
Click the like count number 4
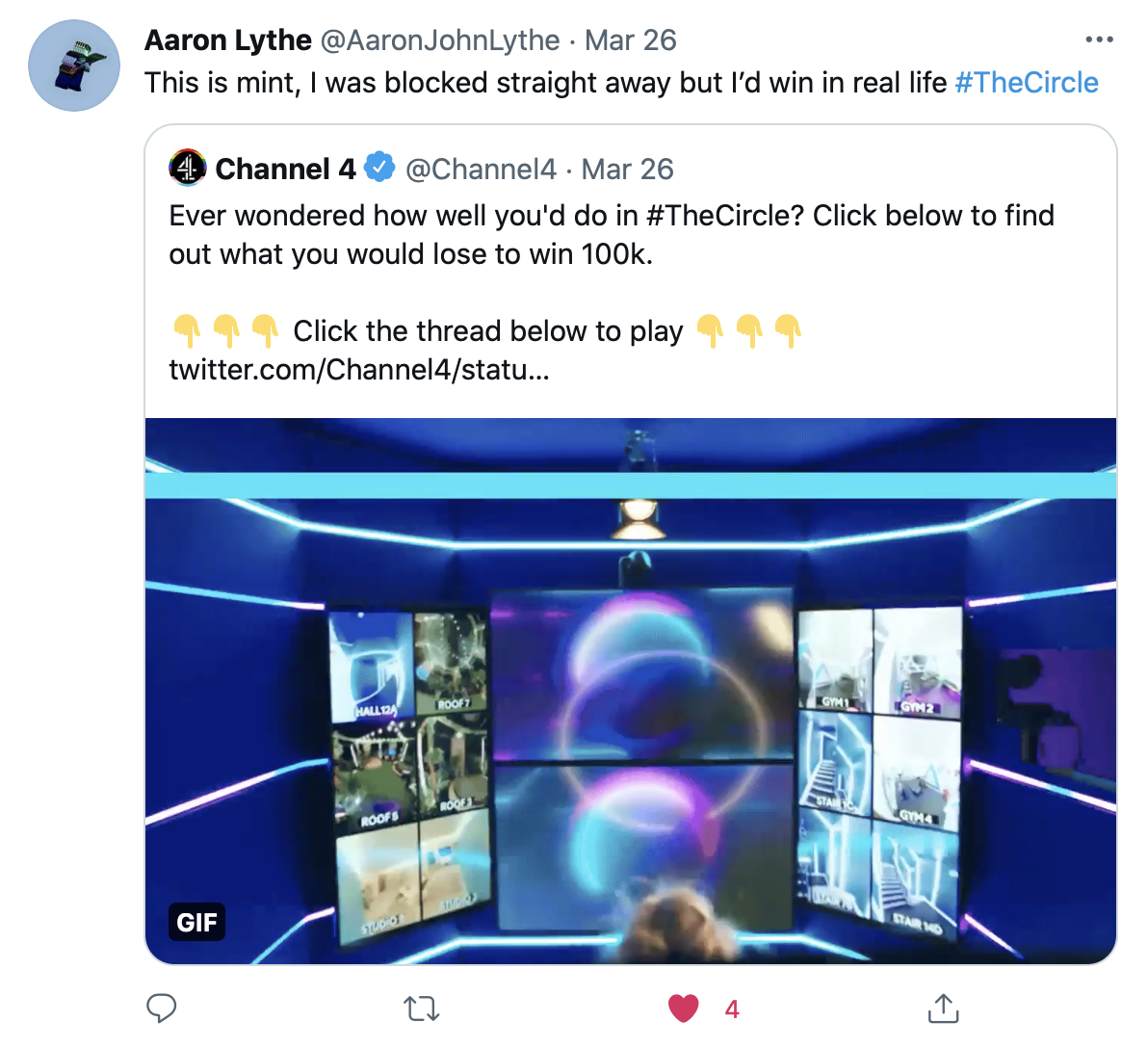732,1009
